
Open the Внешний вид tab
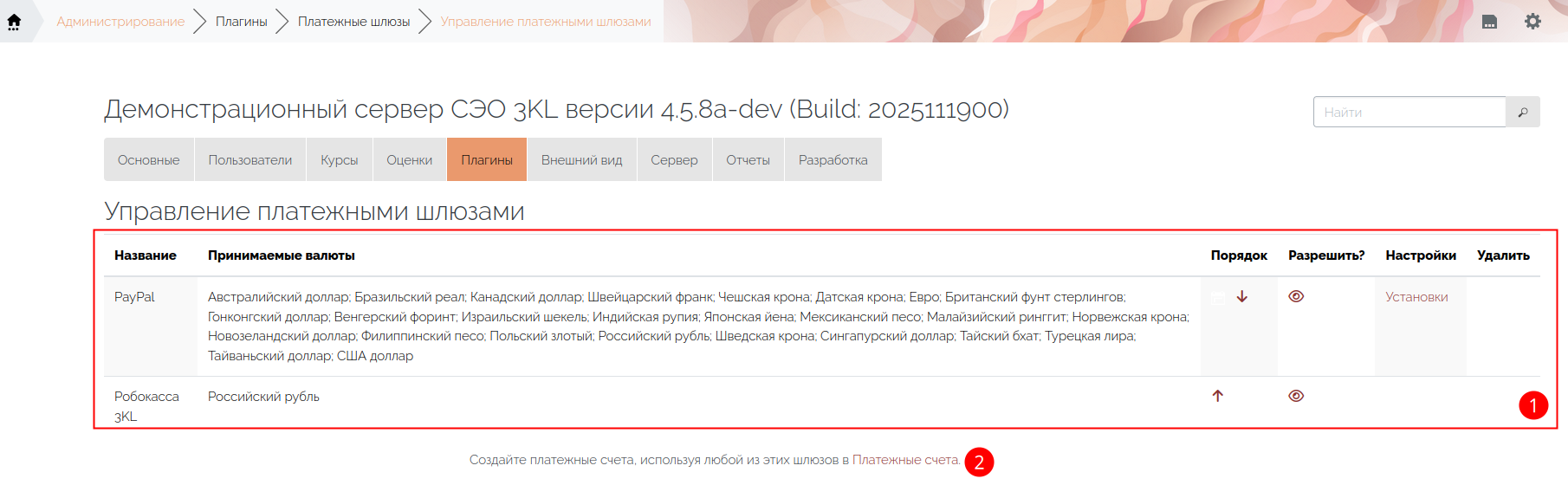(x=581, y=160)
